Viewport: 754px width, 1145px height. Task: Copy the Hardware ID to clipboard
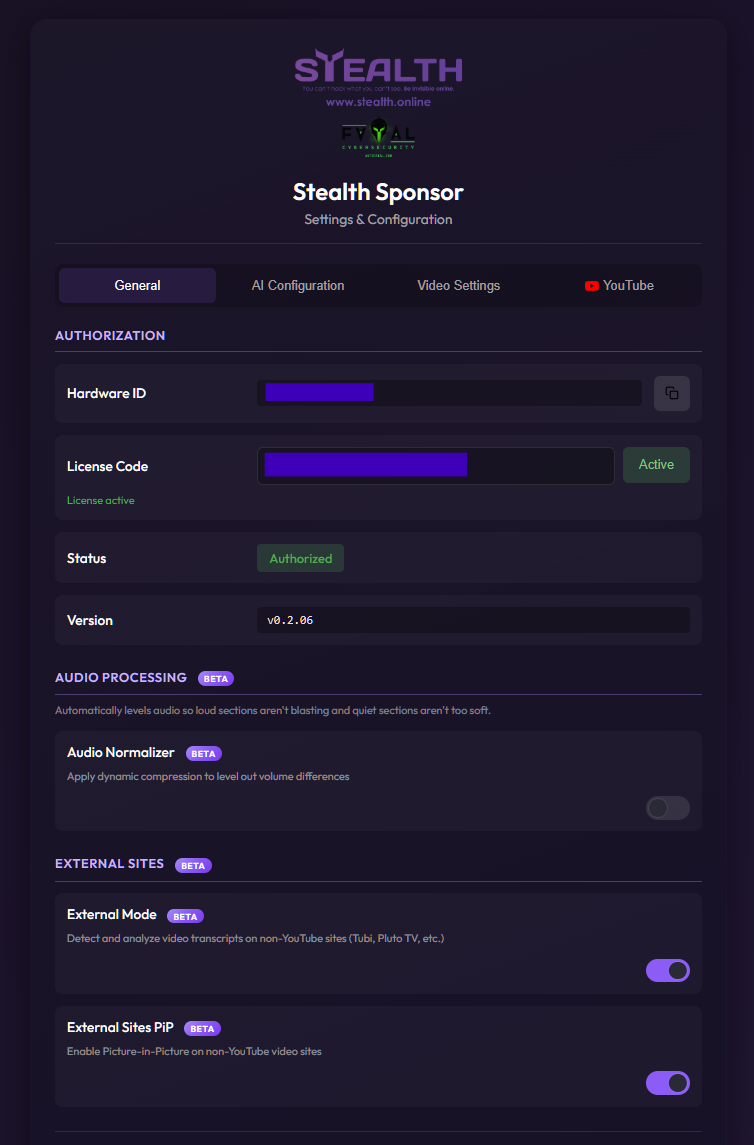coord(671,393)
